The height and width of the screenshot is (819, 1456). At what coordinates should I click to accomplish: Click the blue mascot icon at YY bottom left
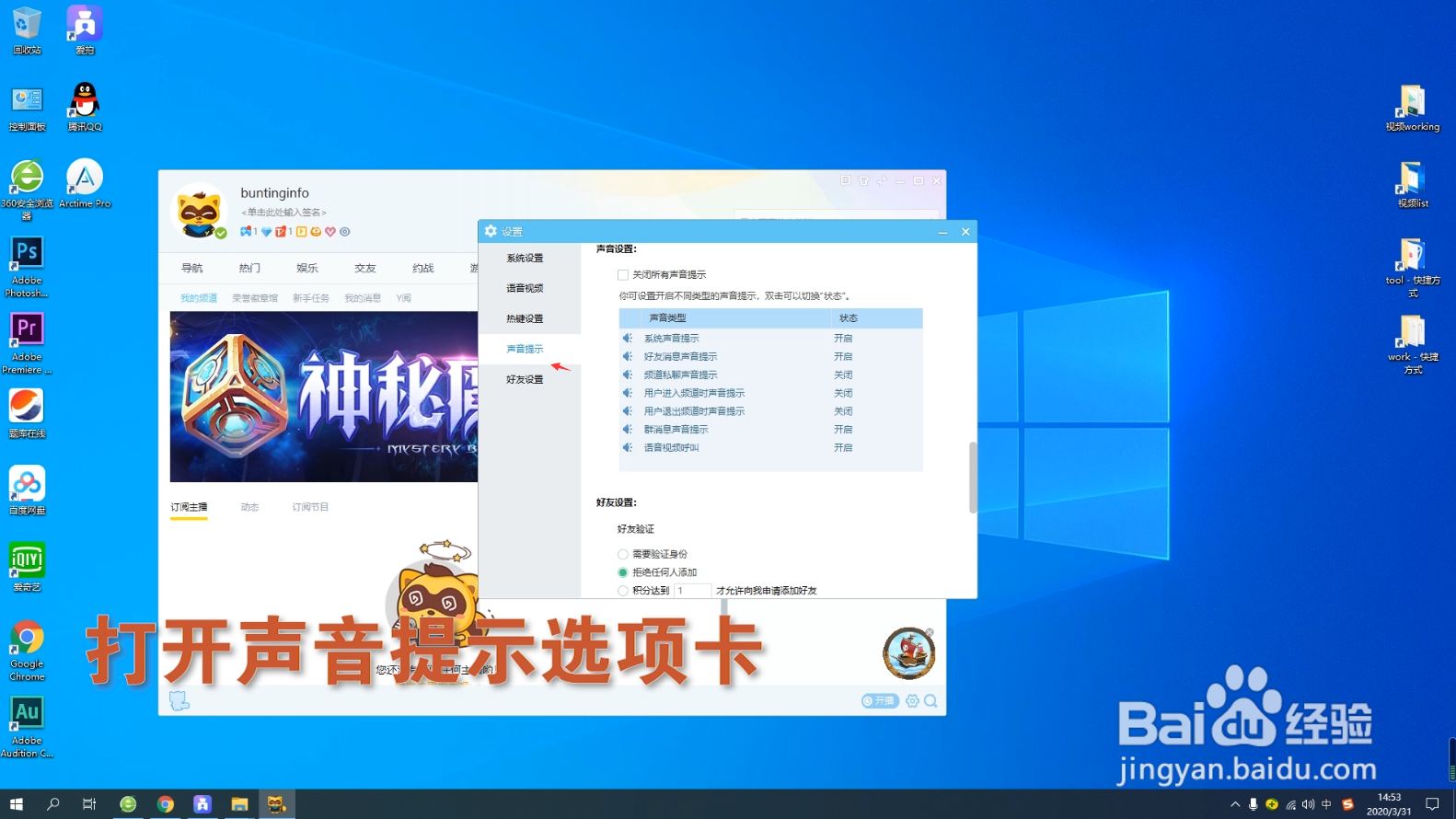tap(179, 701)
